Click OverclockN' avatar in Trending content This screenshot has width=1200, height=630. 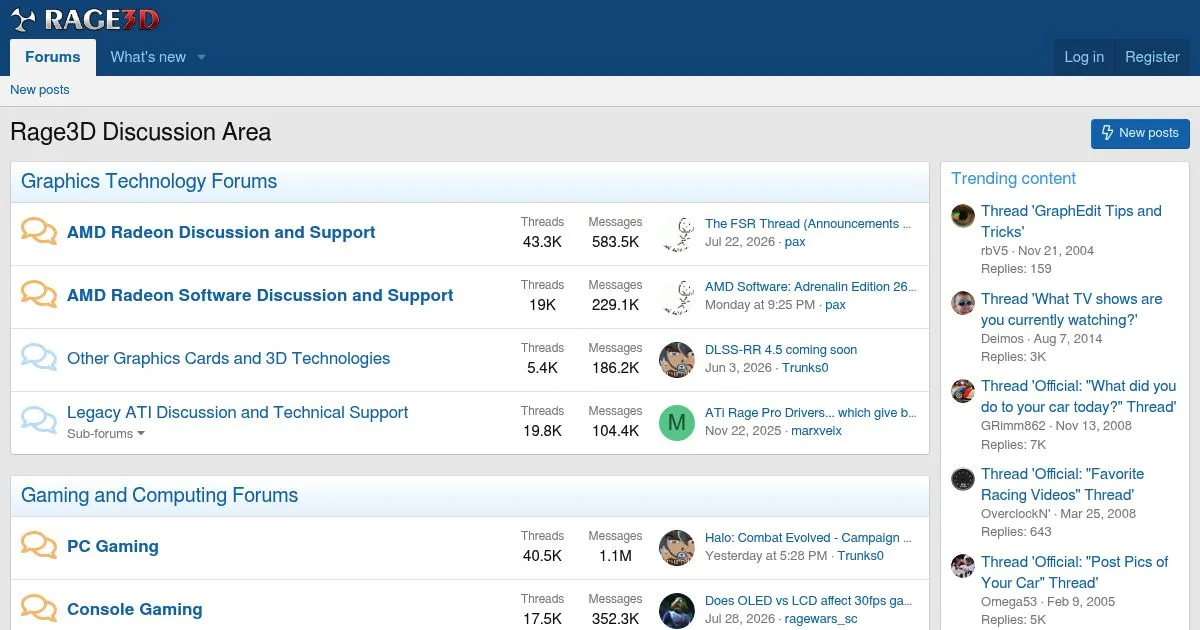963,478
